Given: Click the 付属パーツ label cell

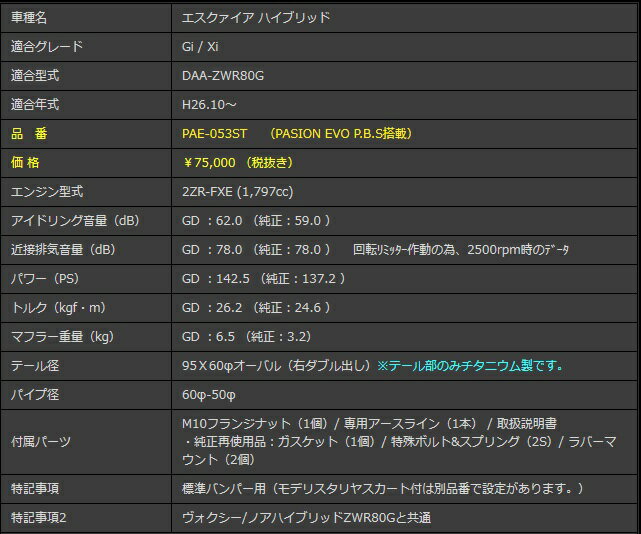Looking at the screenshot, I should coord(41,441).
